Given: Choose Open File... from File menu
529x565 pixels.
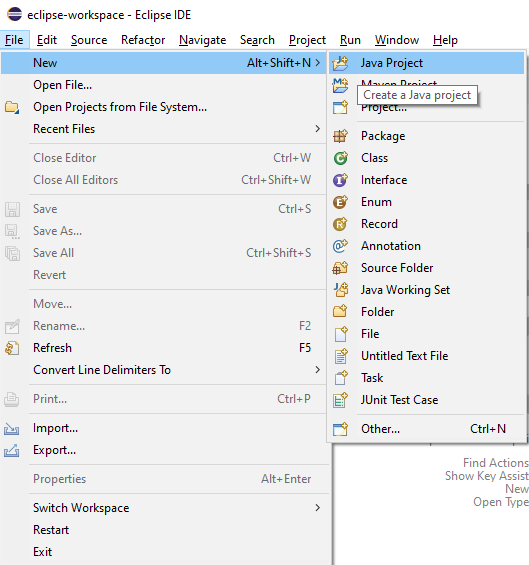Looking at the screenshot, I should point(163,85).
